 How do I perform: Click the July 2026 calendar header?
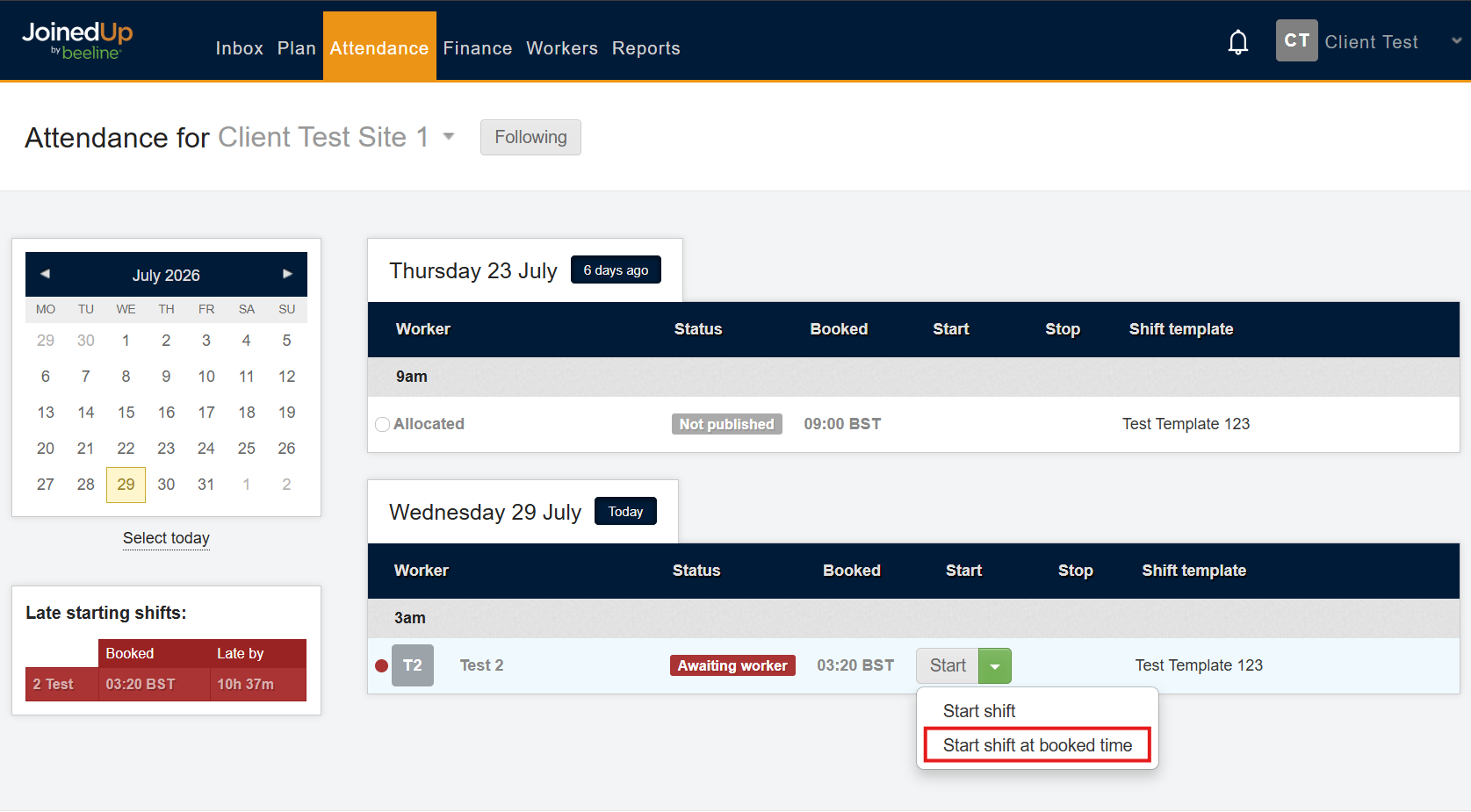[166, 275]
